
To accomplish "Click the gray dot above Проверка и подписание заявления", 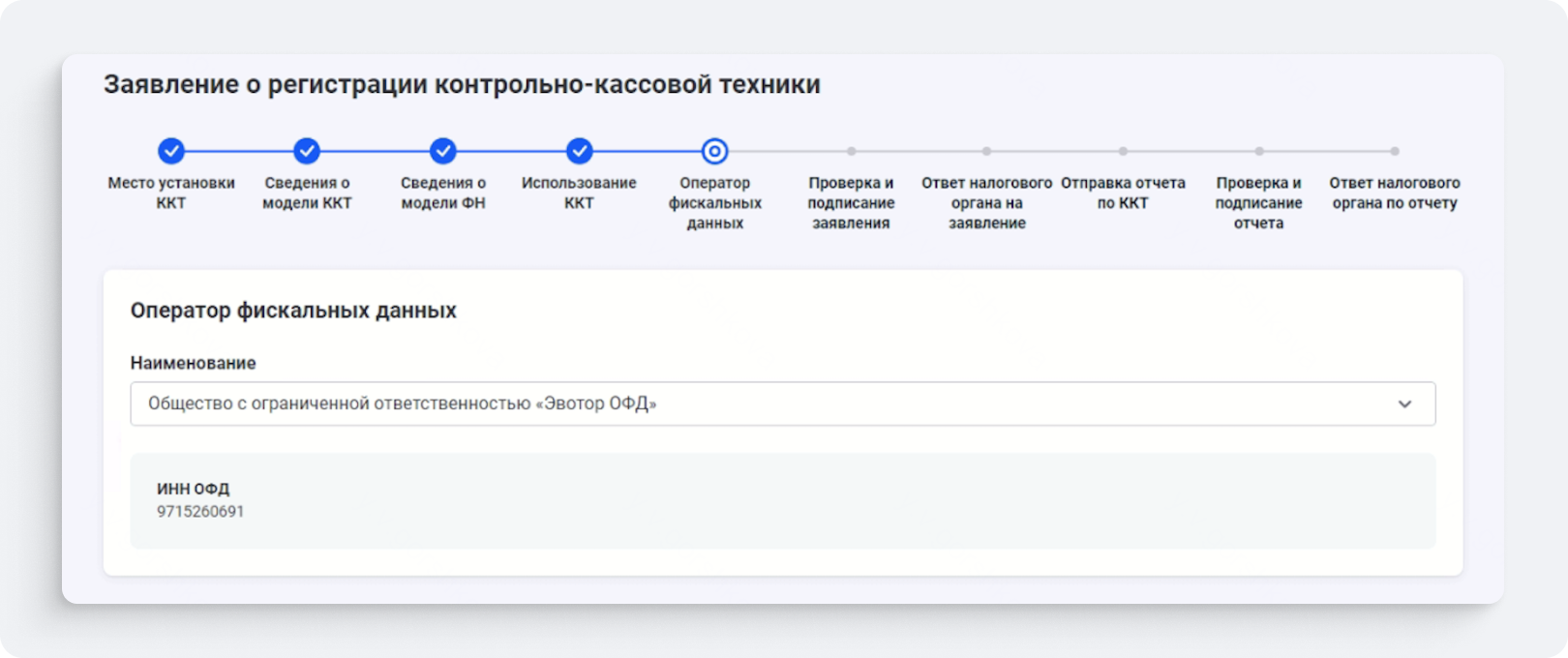I will pyautogui.click(x=851, y=151).
